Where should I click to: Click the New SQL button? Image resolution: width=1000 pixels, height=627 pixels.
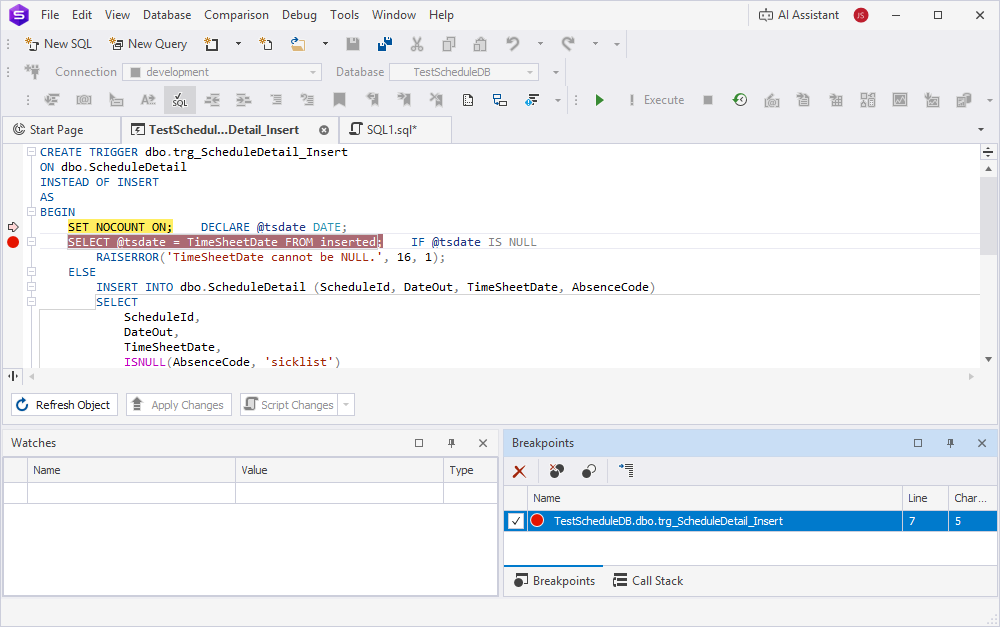pos(58,44)
